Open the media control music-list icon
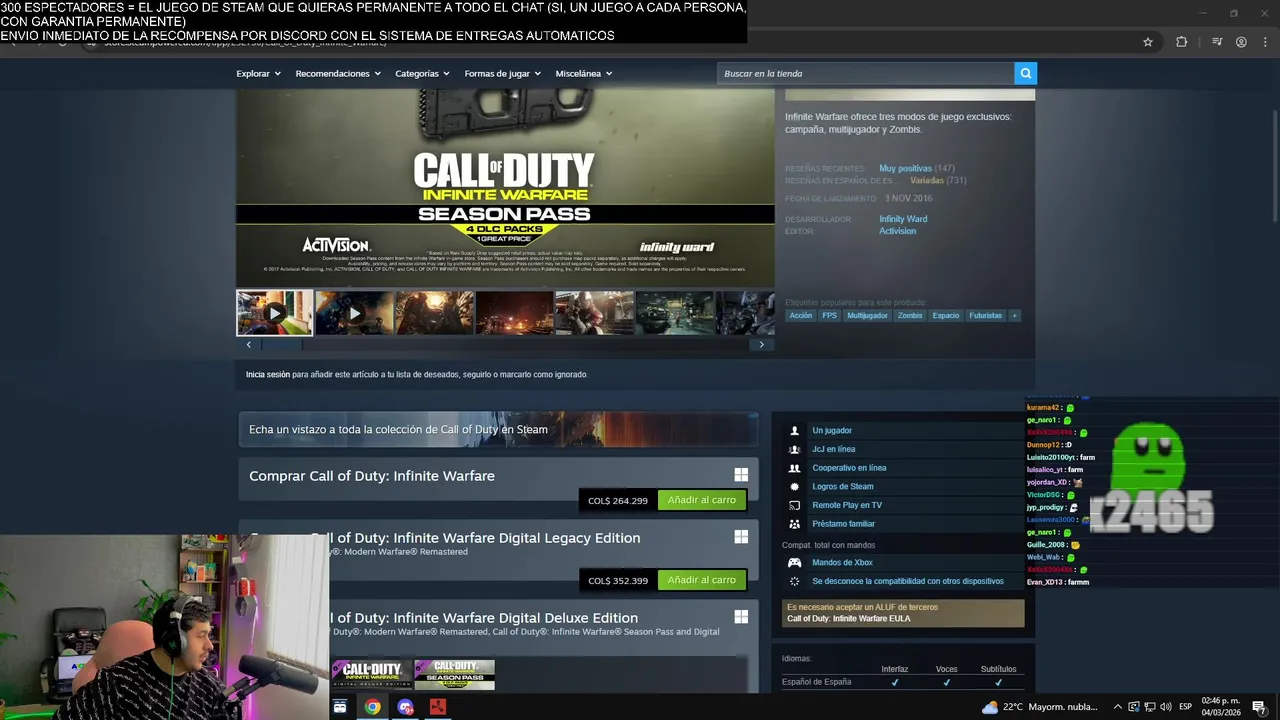This screenshot has width=1280, height=720. (1217, 42)
